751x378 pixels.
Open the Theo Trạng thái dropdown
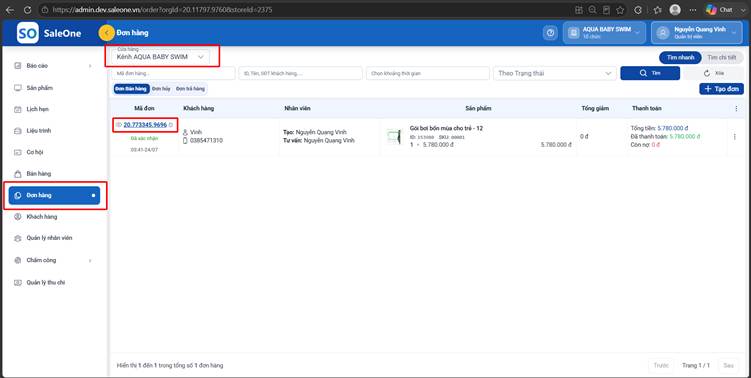click(555, 73)
